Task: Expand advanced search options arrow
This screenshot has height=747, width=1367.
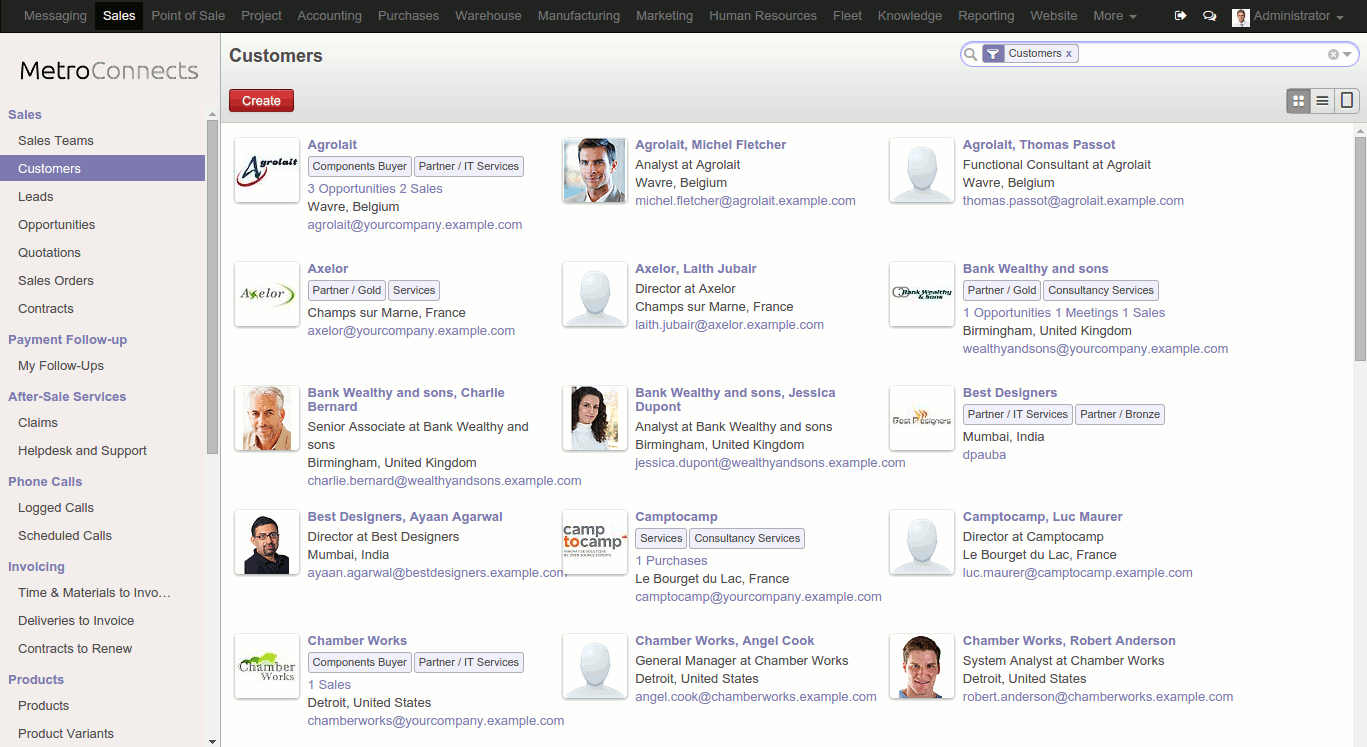Action: pos(1347,54)
